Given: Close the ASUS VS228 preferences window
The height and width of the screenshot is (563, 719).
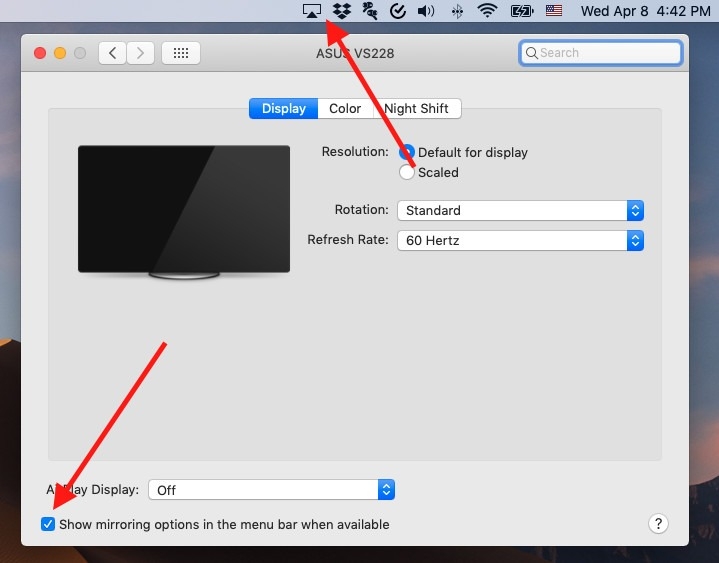Looking at the screenshot, I should tap(40, 53).
